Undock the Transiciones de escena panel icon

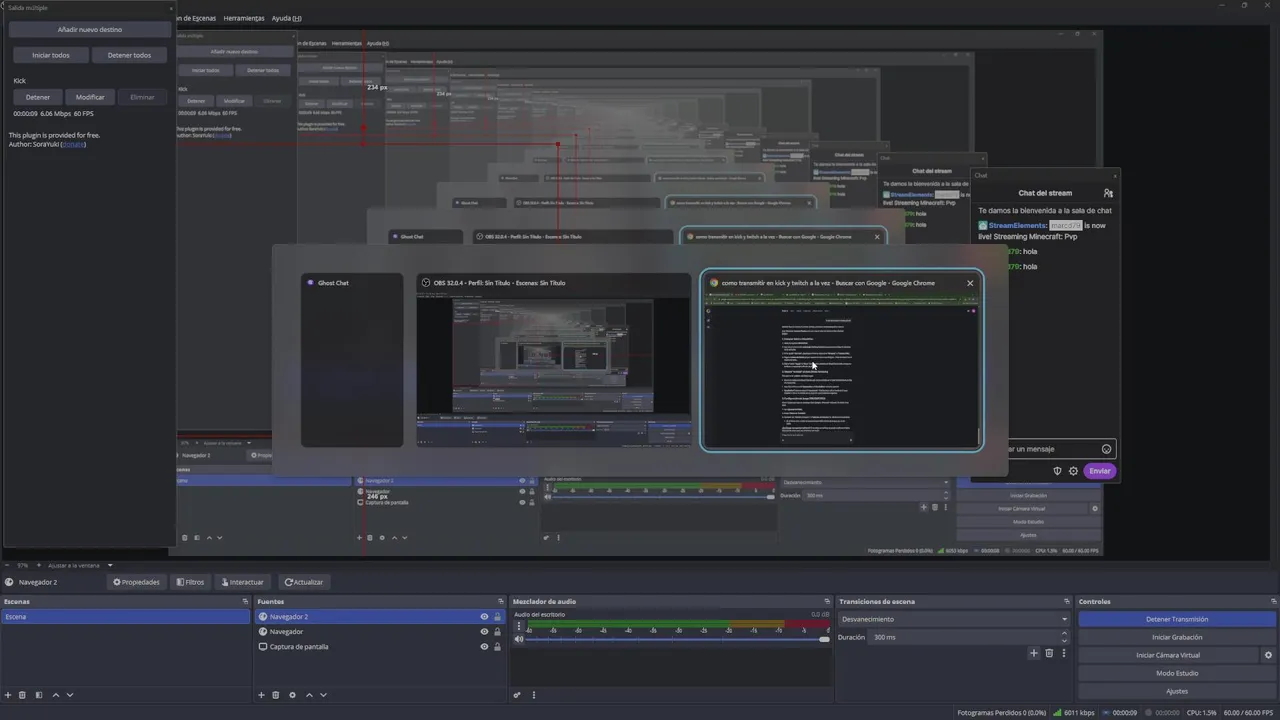pos(1067,602)
